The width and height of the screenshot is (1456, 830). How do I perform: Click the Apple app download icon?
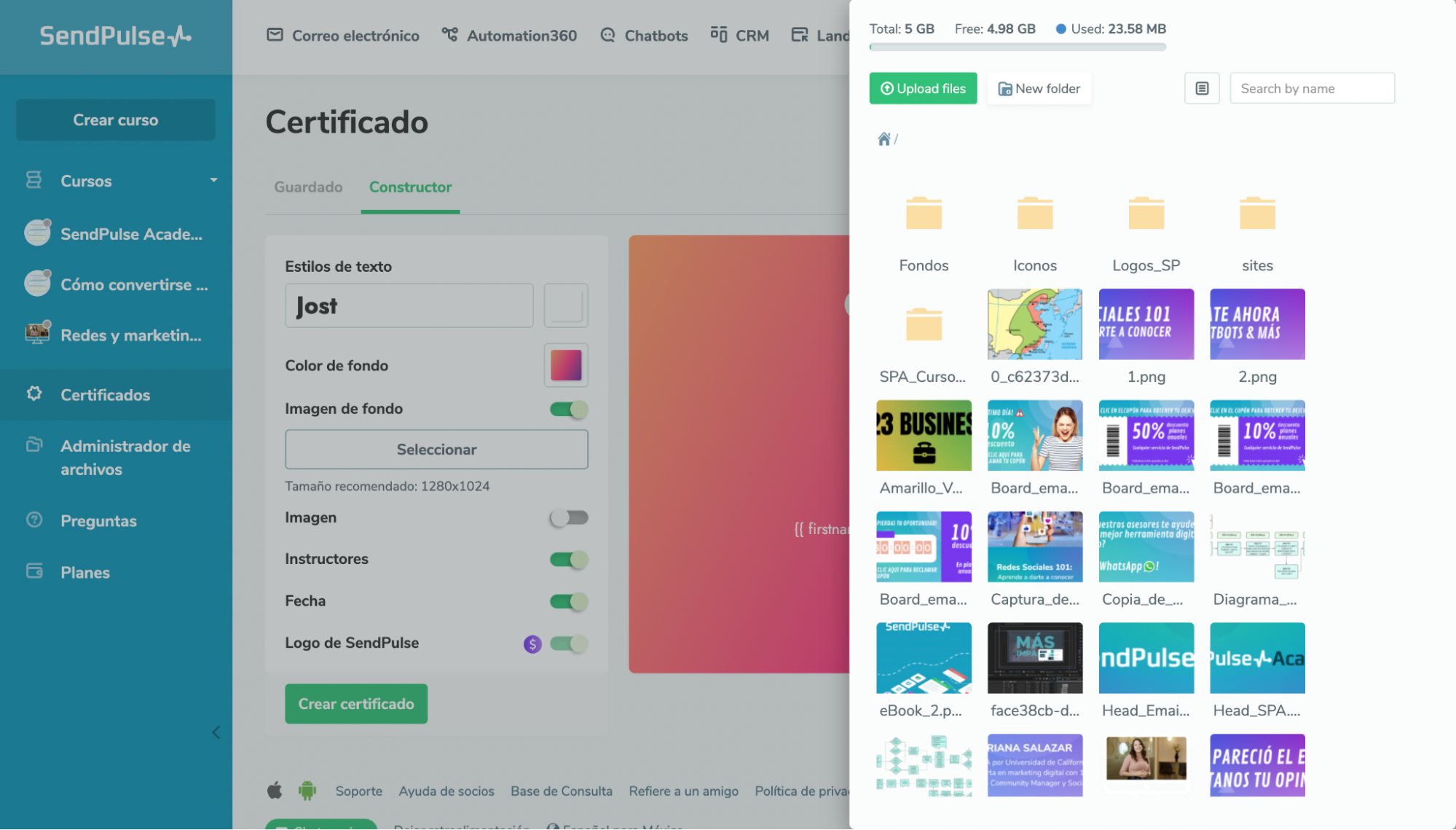coord(275,790)
